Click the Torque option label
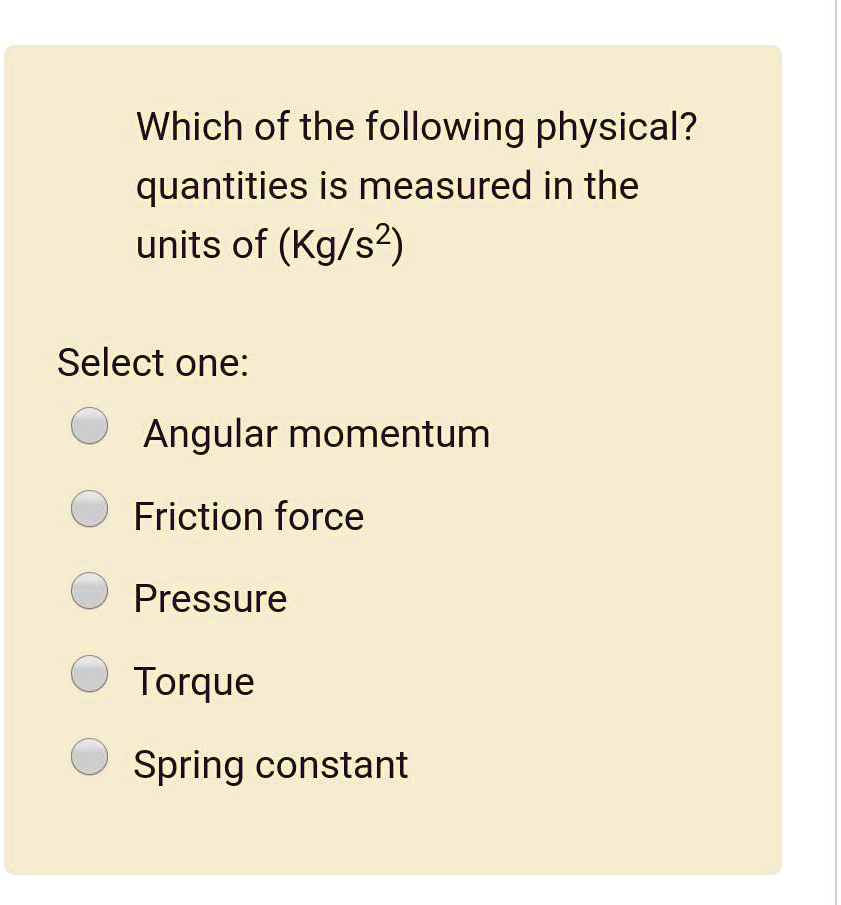Screen dimensions: 841x905 (195, 681)
